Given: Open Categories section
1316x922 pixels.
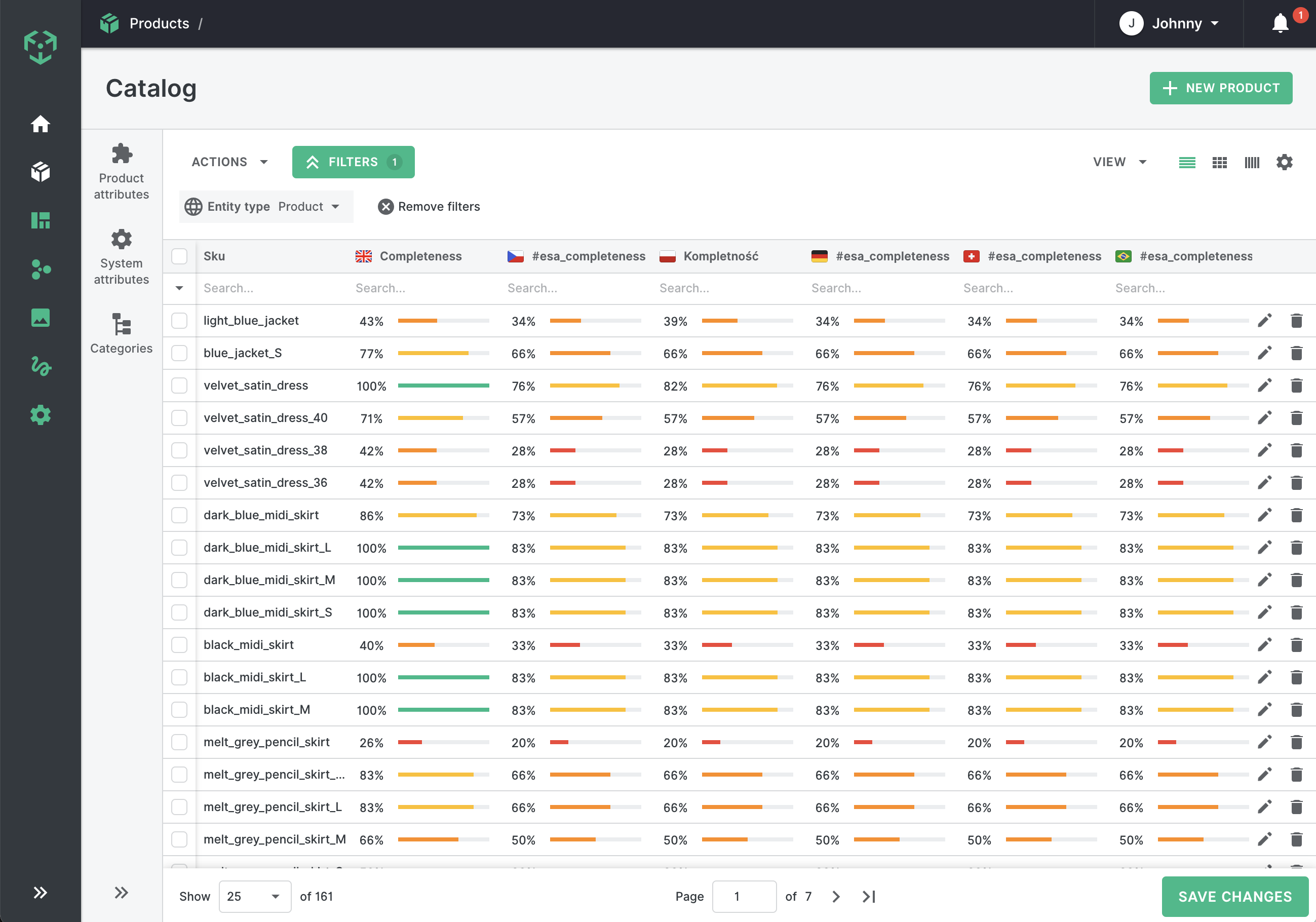Looking at the screenshot, I should tap(122, 334).
